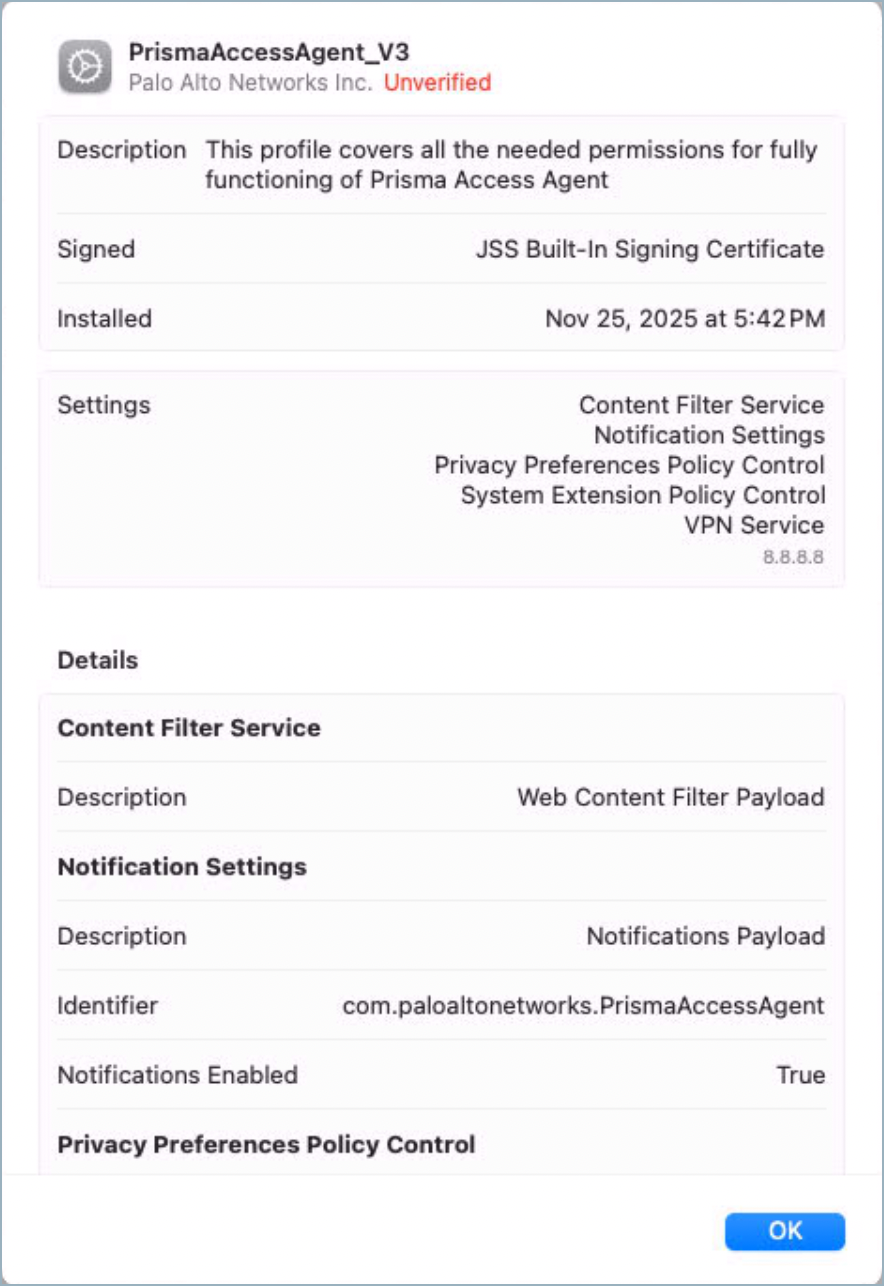Click the bold Content Filter Service heading

tap(189, 728)
